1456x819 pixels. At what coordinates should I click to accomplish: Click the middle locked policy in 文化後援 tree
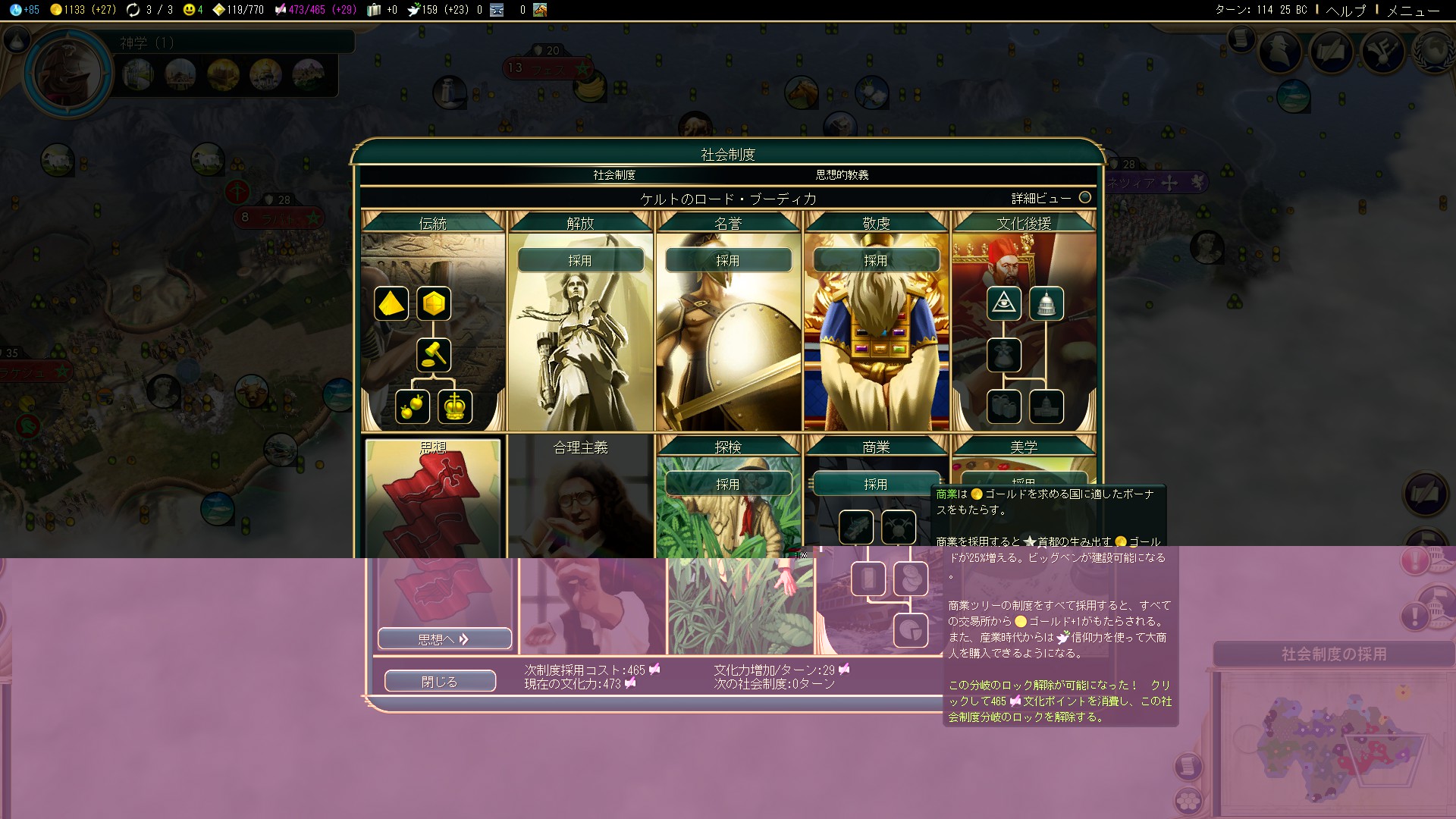click(x=1004, y=355)
